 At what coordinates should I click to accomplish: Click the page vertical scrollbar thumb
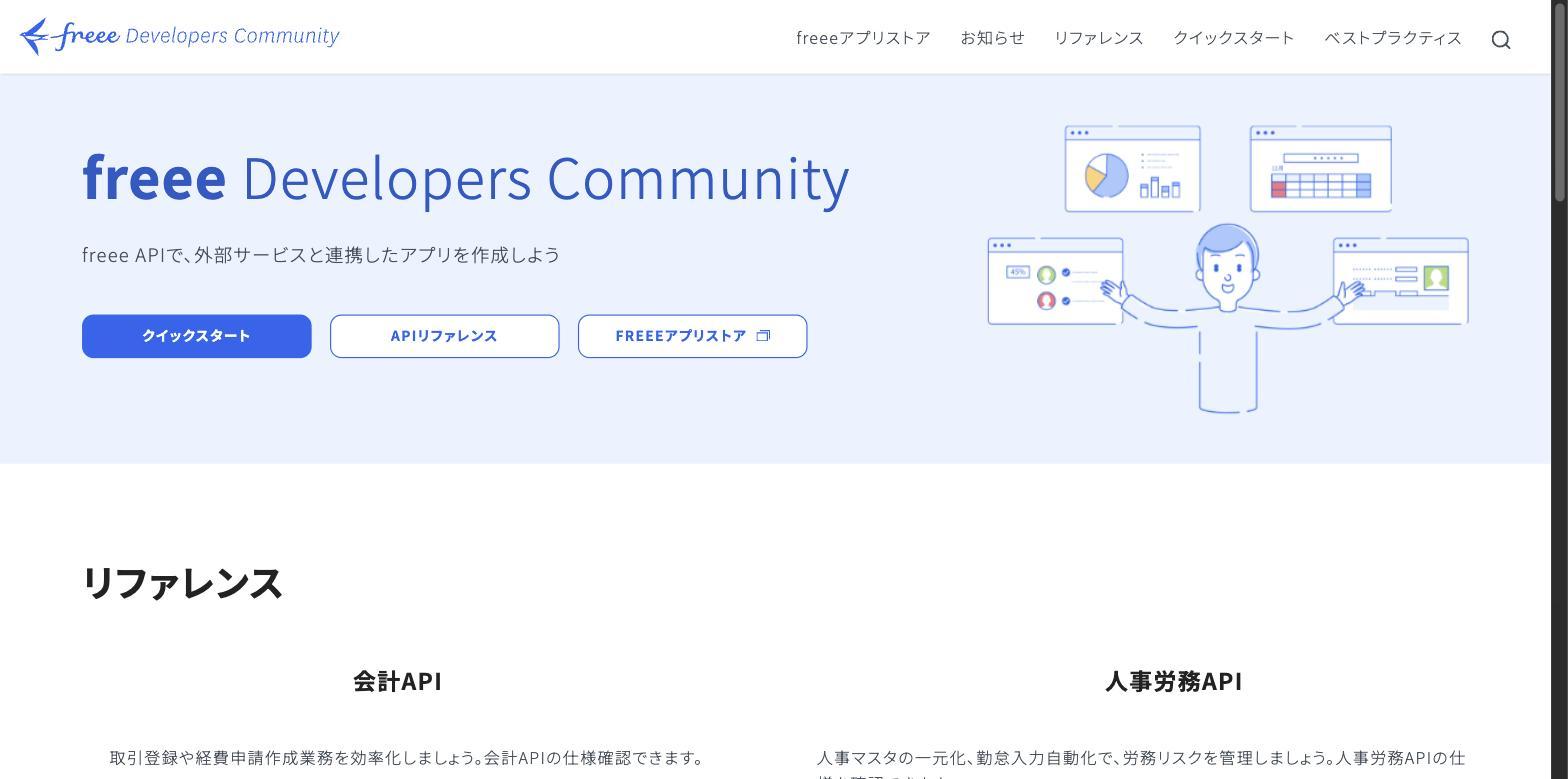click(1559, 101)
